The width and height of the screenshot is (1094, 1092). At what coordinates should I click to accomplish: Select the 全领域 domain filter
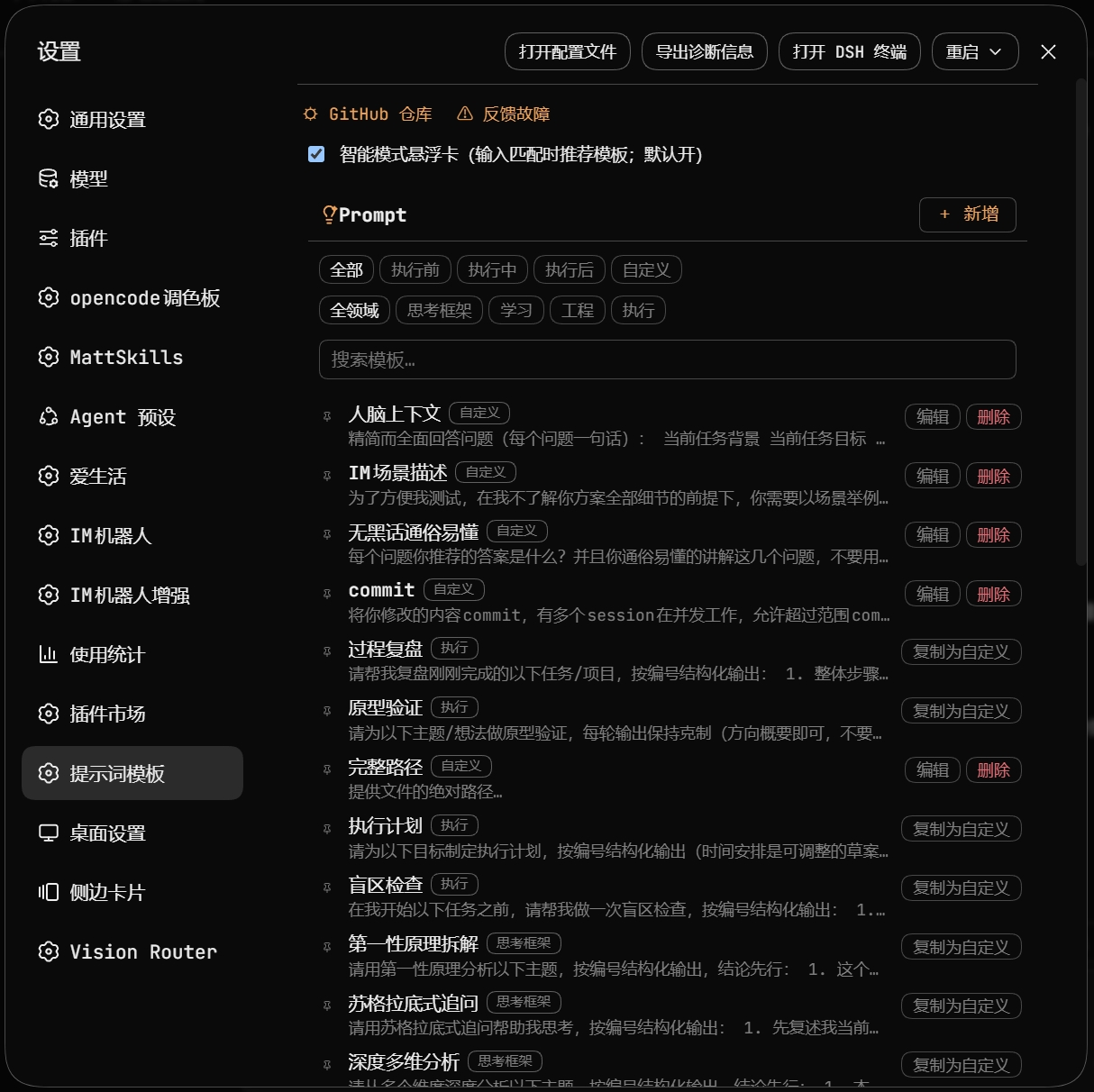click(354, 310)
